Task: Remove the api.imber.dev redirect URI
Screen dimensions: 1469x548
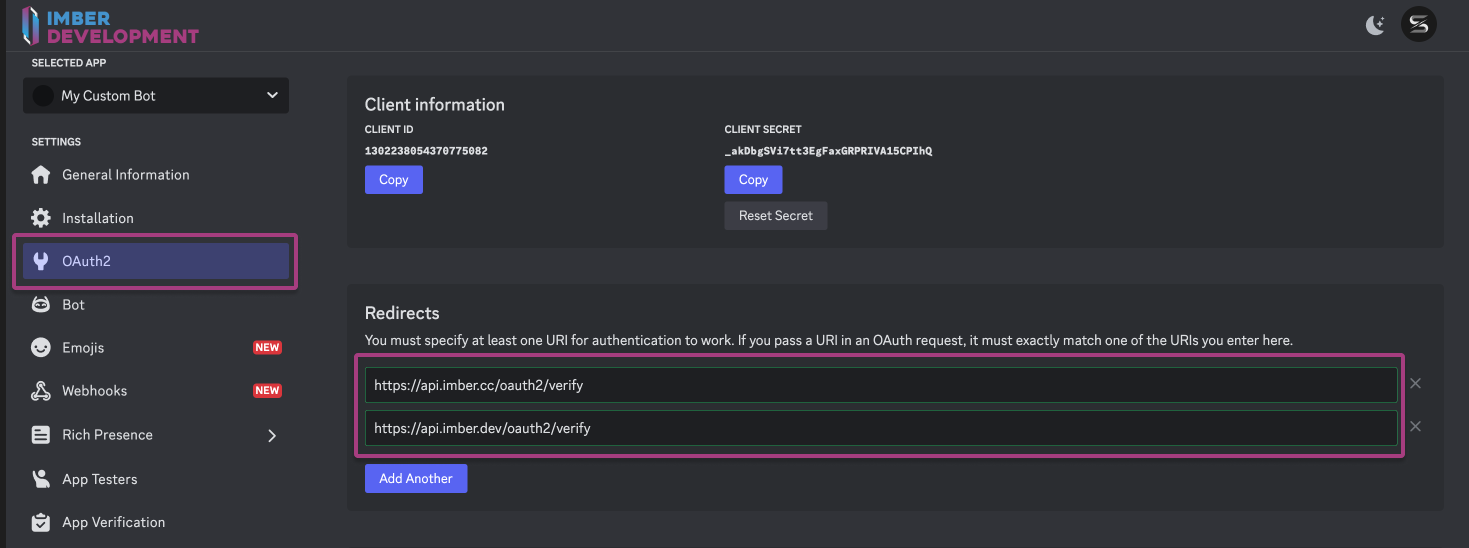Action: (x=1415, y=427)
